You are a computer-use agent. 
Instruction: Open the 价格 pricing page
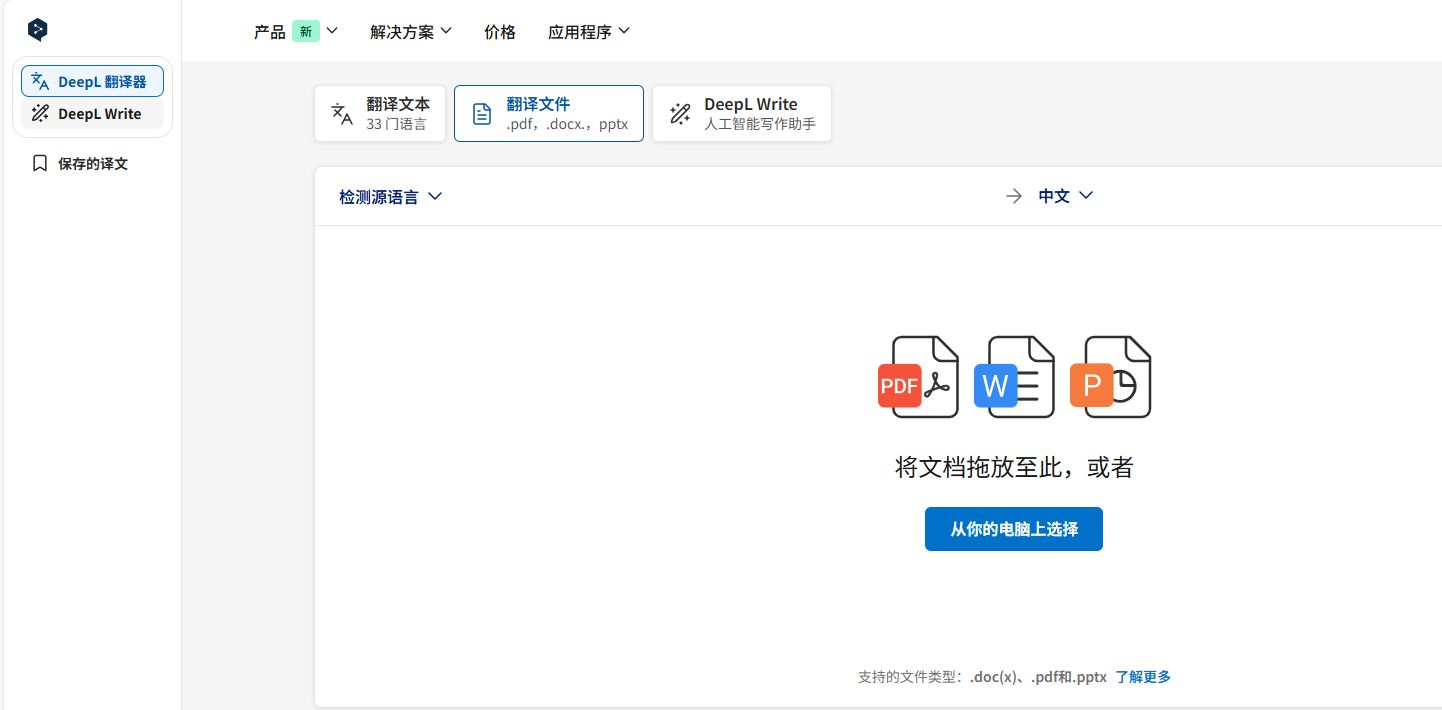[x=500, y=32]
